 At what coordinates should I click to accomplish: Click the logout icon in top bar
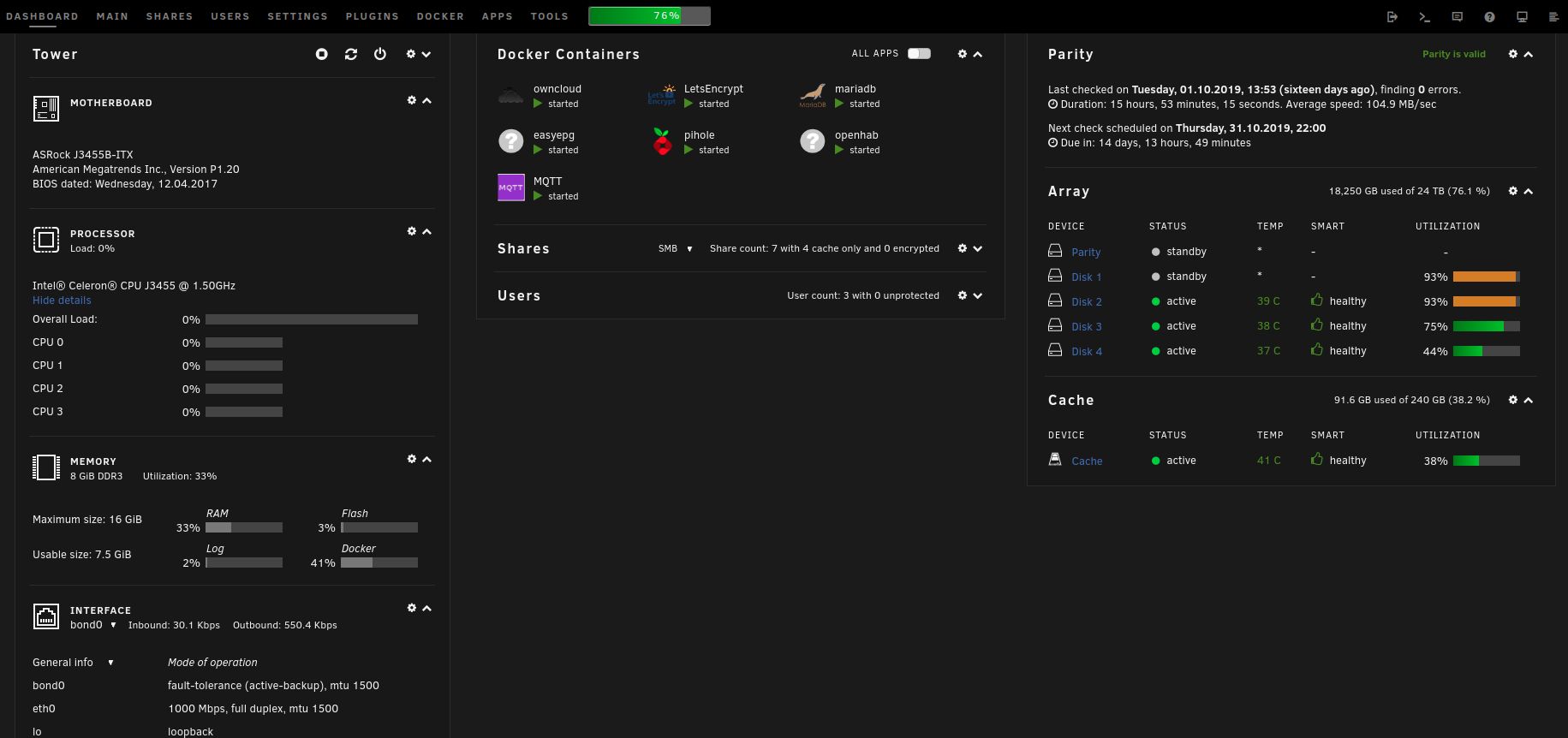pyautogui.click(x=1392, y=16)
